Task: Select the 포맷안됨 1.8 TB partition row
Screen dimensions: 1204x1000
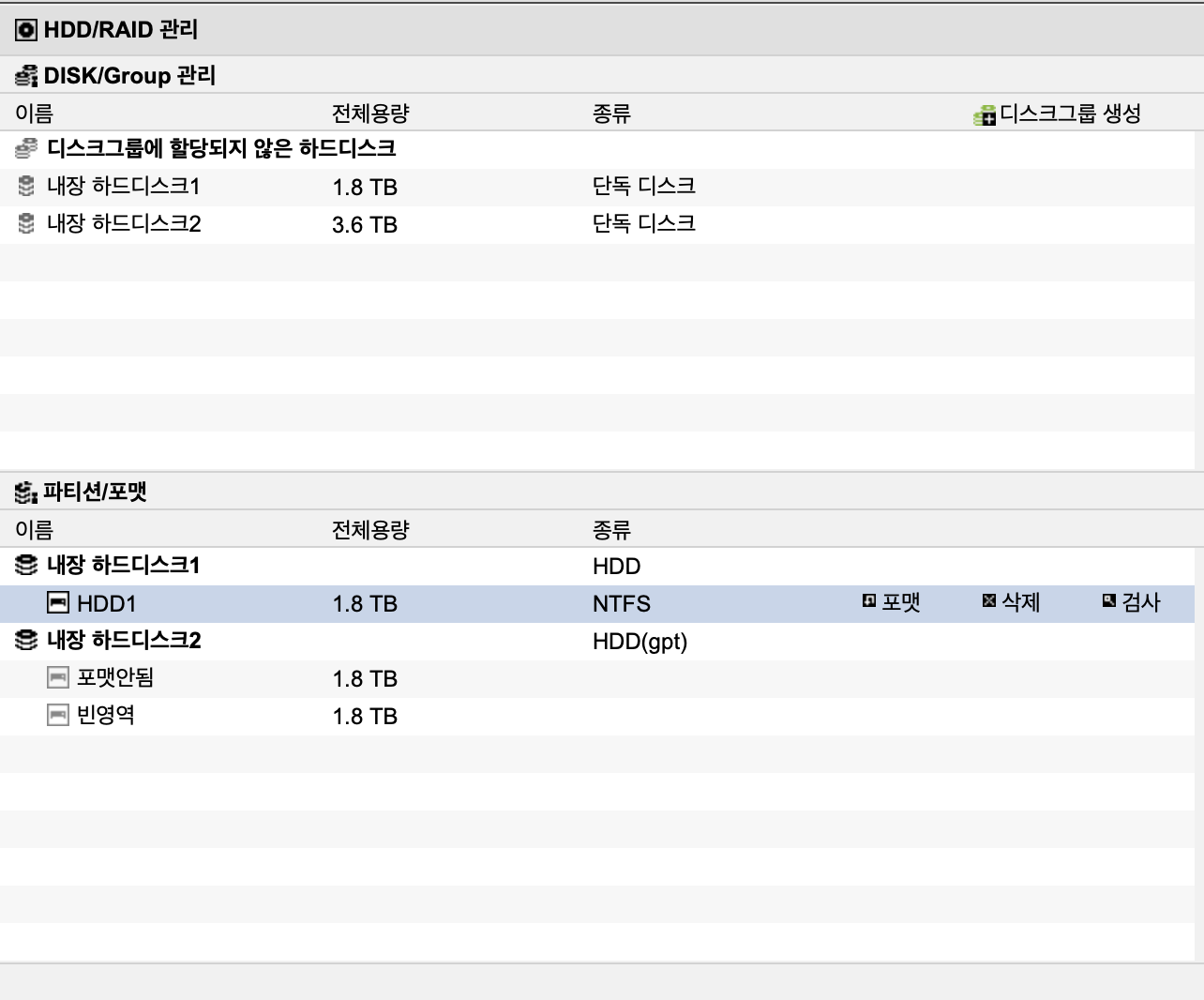Action: click(x=597, y=678)
